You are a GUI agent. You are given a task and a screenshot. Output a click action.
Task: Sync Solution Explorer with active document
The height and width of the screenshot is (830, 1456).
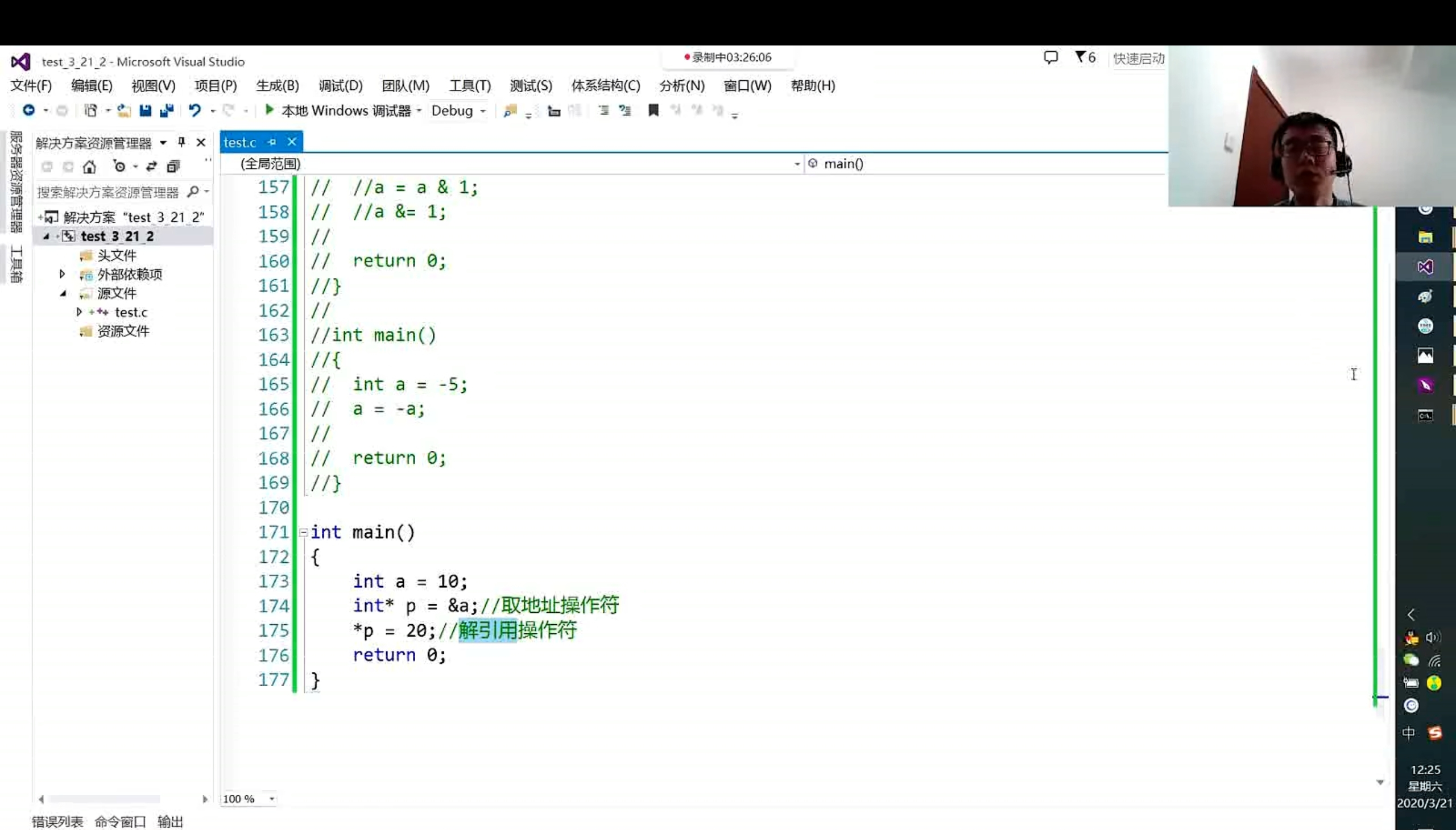coord(151,167)
